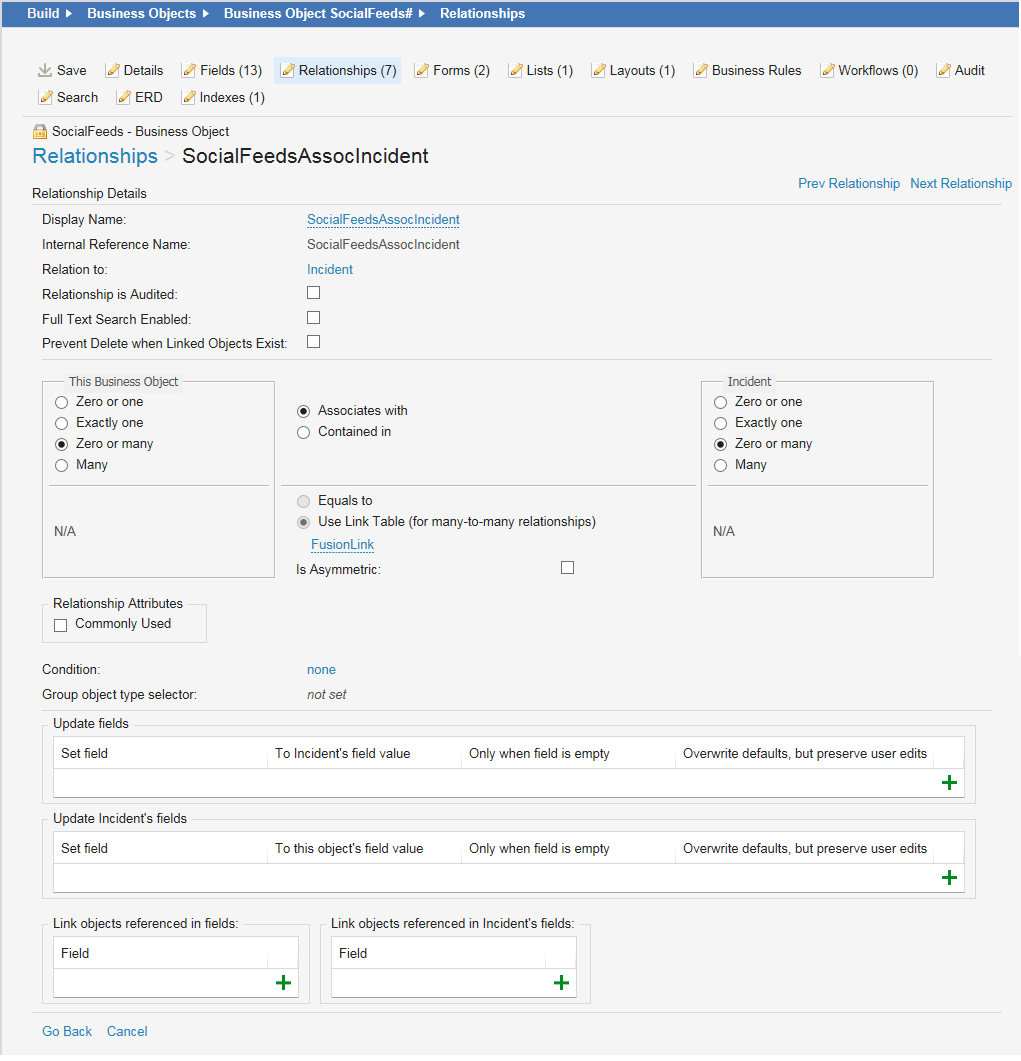Expand the Business Objects breadcrumb menu
The width and height of the screenshot is (1021, 1061).
pyautogui.click(x=205, y=14)
